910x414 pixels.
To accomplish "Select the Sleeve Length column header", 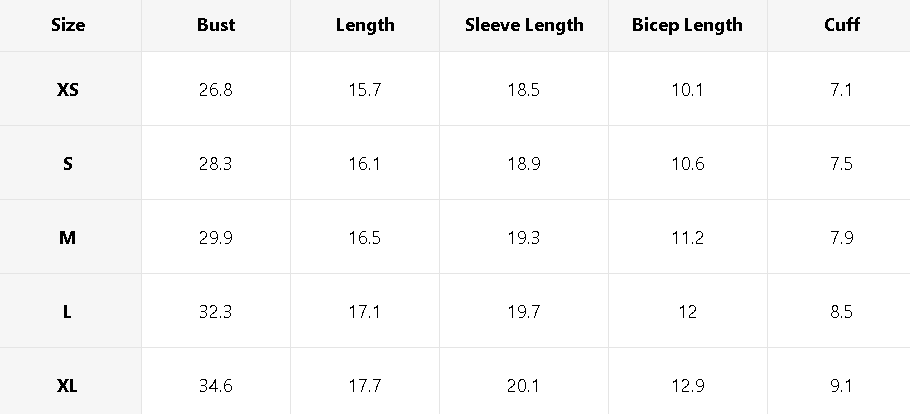I will coord(524,25).
